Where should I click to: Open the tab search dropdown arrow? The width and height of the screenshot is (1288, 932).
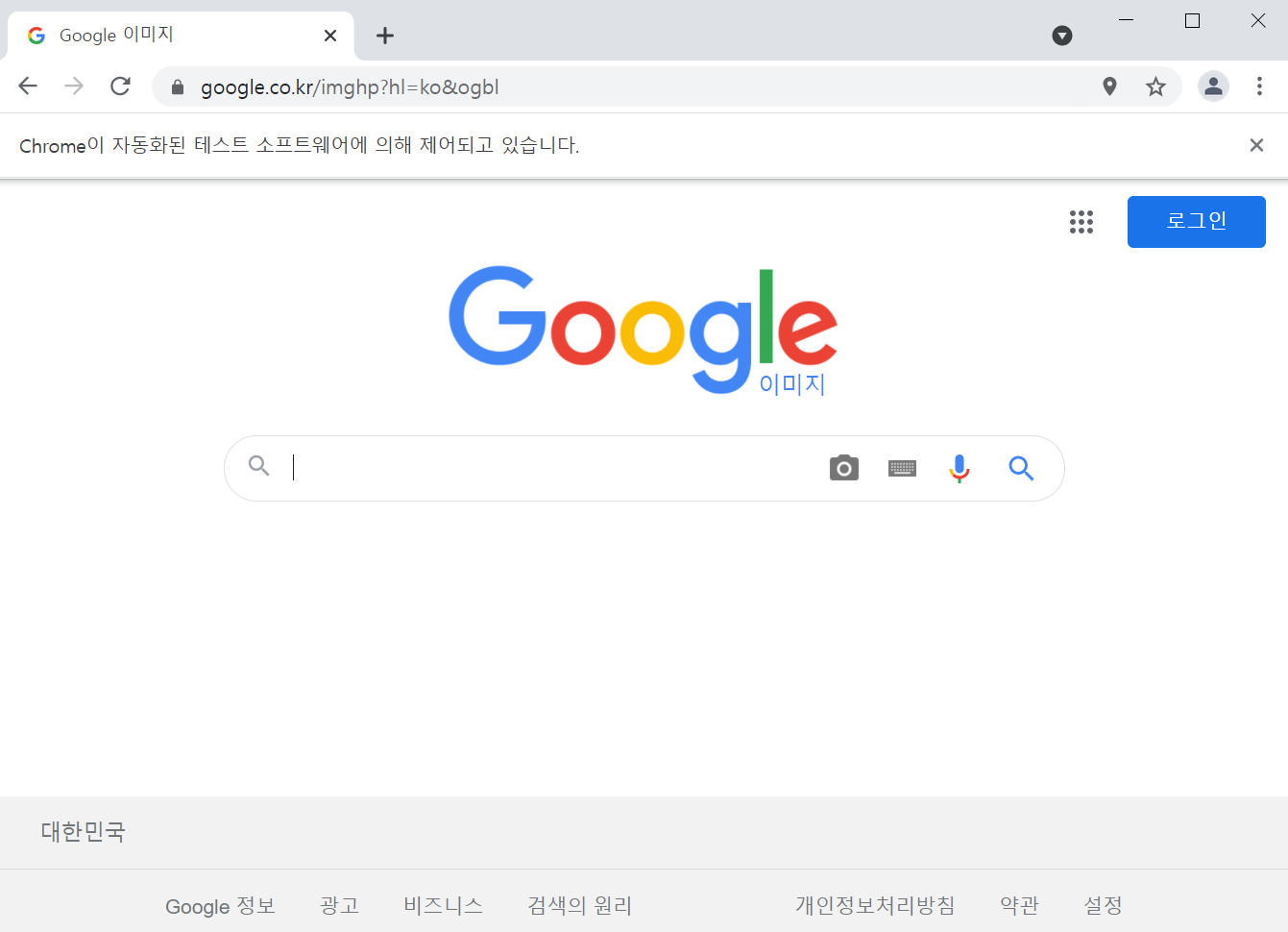pyautogui.click(x=1062, y=36)
